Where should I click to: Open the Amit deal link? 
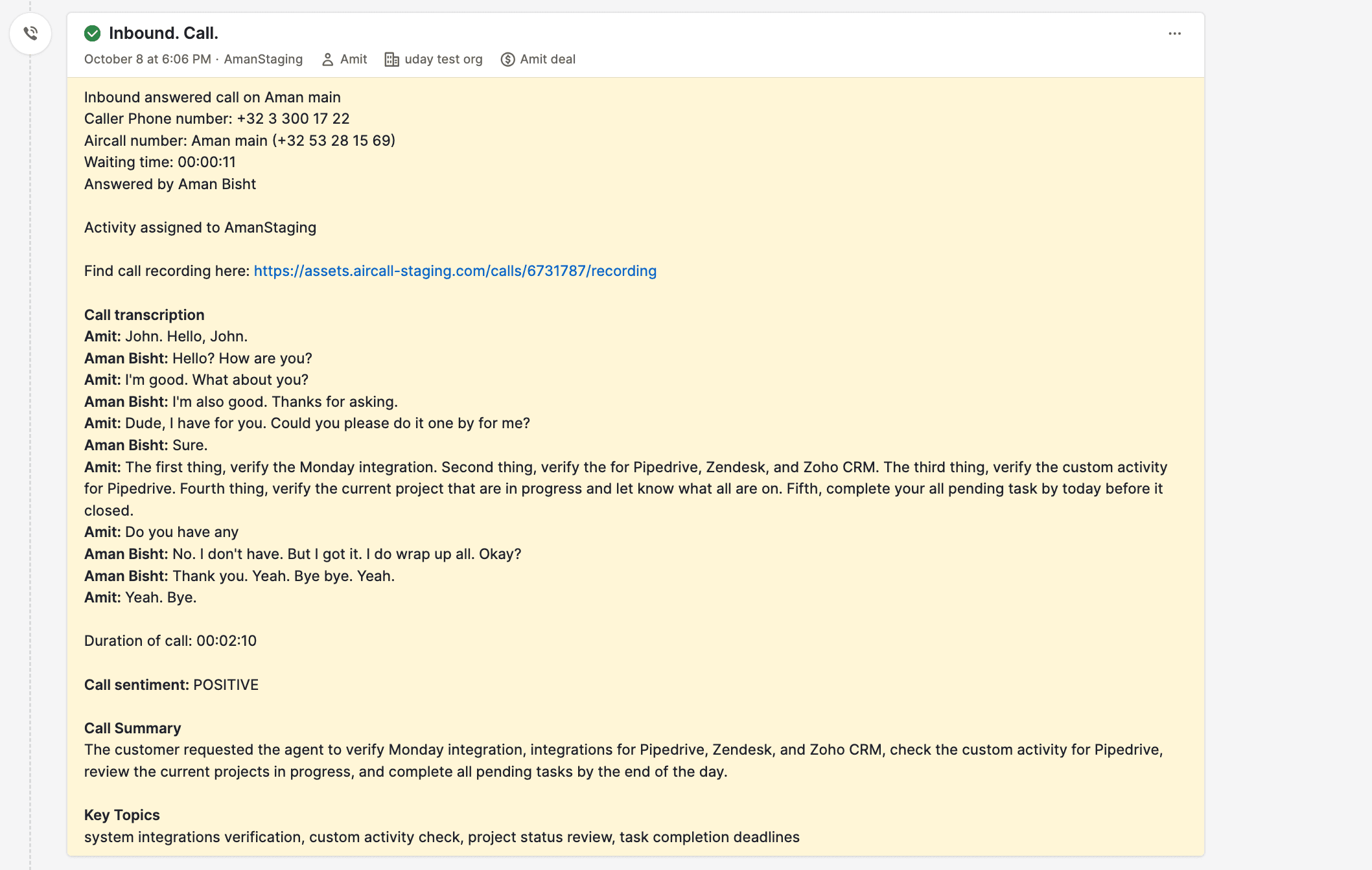(548, 60)
